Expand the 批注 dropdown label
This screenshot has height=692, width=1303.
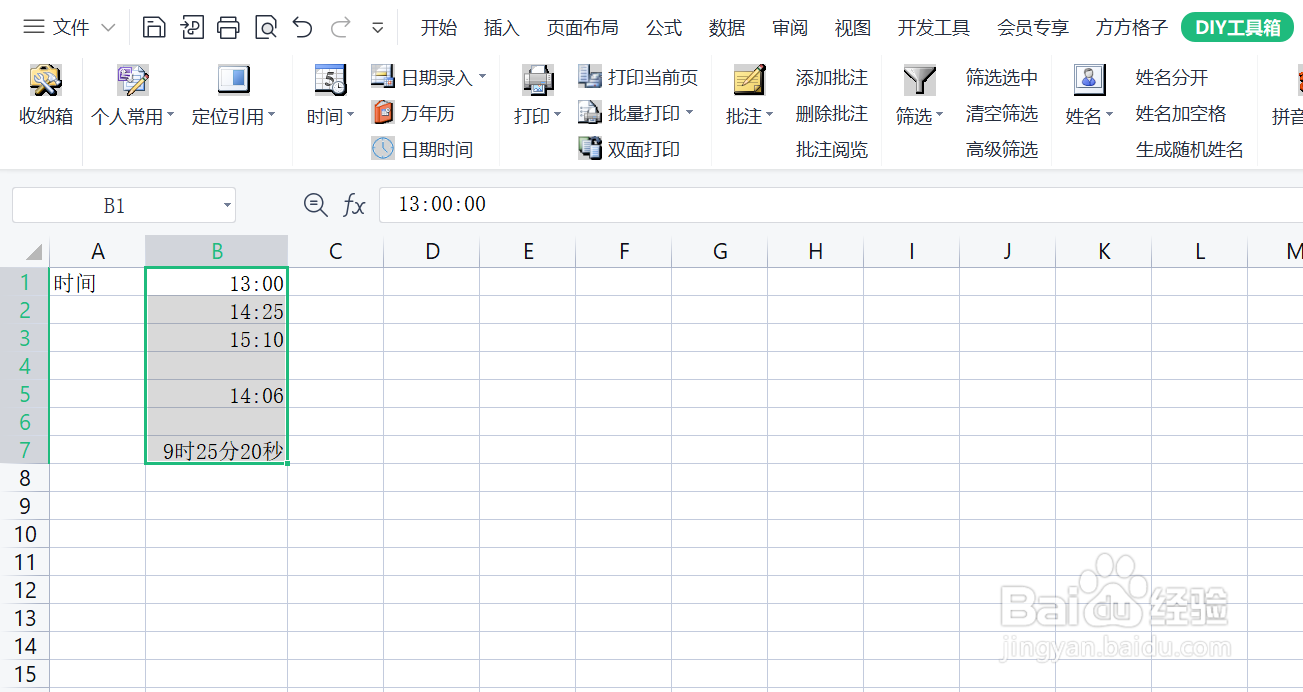[749, 117]
